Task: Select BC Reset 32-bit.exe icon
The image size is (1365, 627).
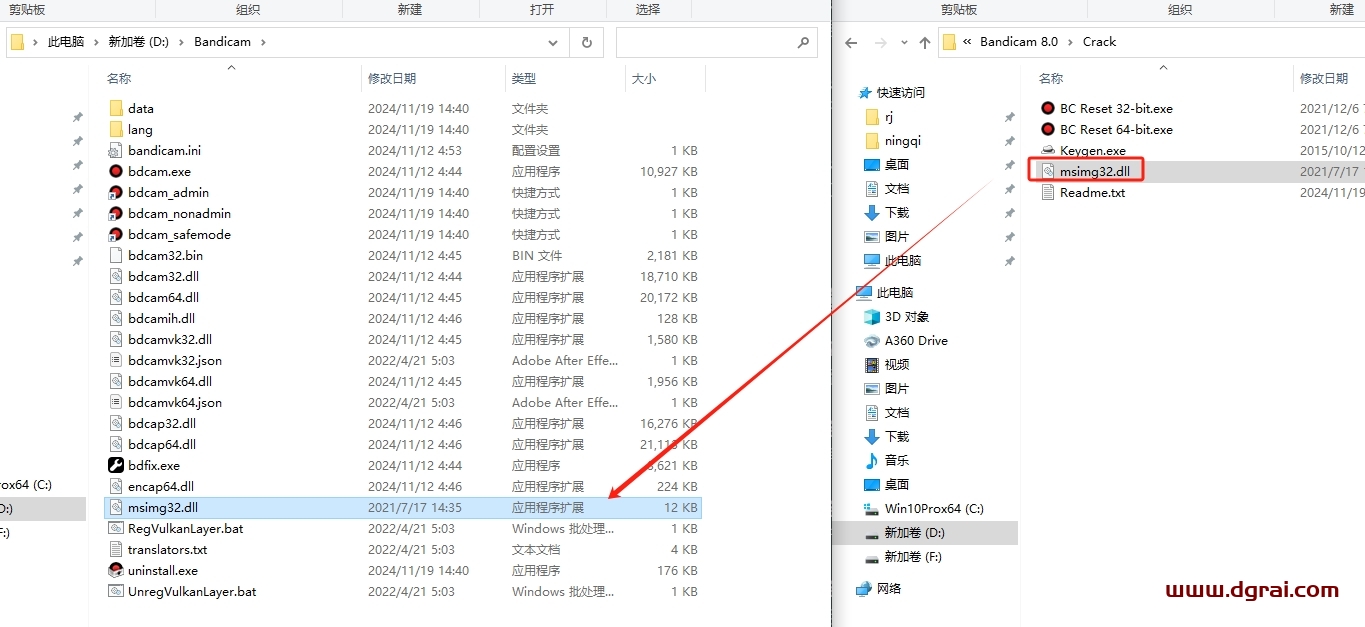Action: point(1047,108)
